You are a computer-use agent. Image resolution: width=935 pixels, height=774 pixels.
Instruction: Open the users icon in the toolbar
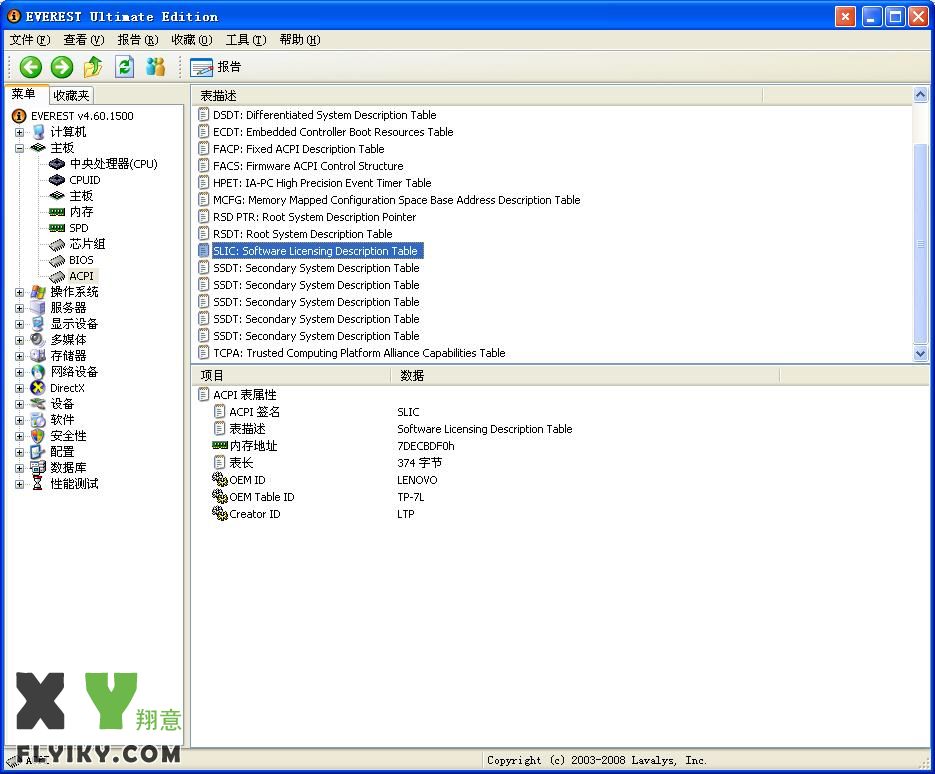pyautogui.click(x=155, y=67)
